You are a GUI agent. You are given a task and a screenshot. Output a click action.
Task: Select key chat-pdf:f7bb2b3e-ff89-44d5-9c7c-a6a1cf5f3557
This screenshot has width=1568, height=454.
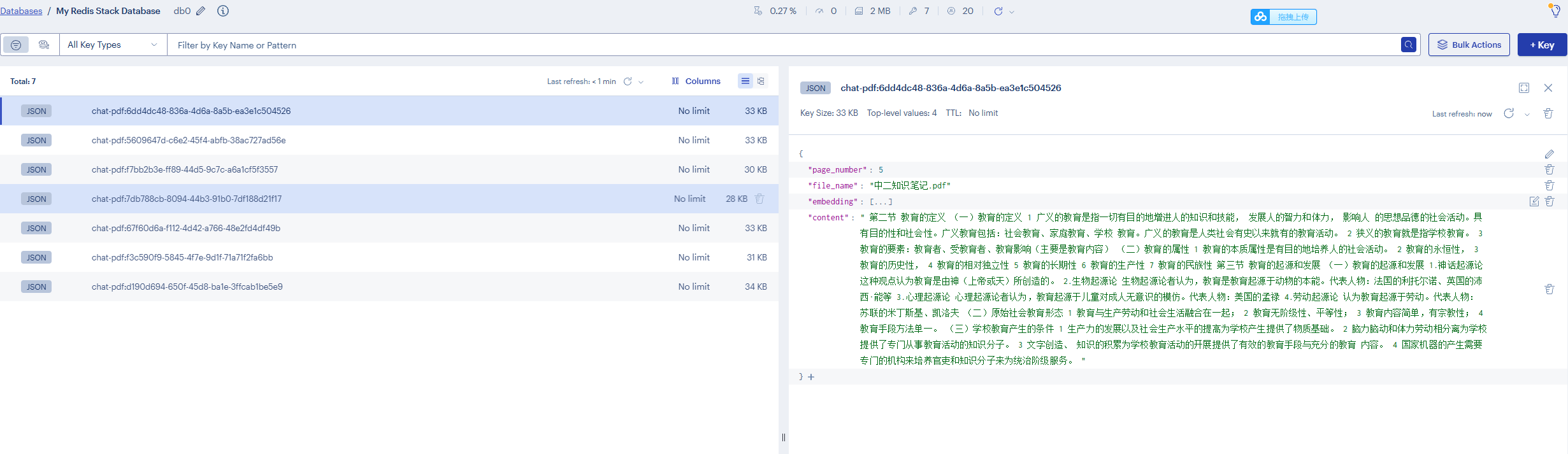(389, 169)
